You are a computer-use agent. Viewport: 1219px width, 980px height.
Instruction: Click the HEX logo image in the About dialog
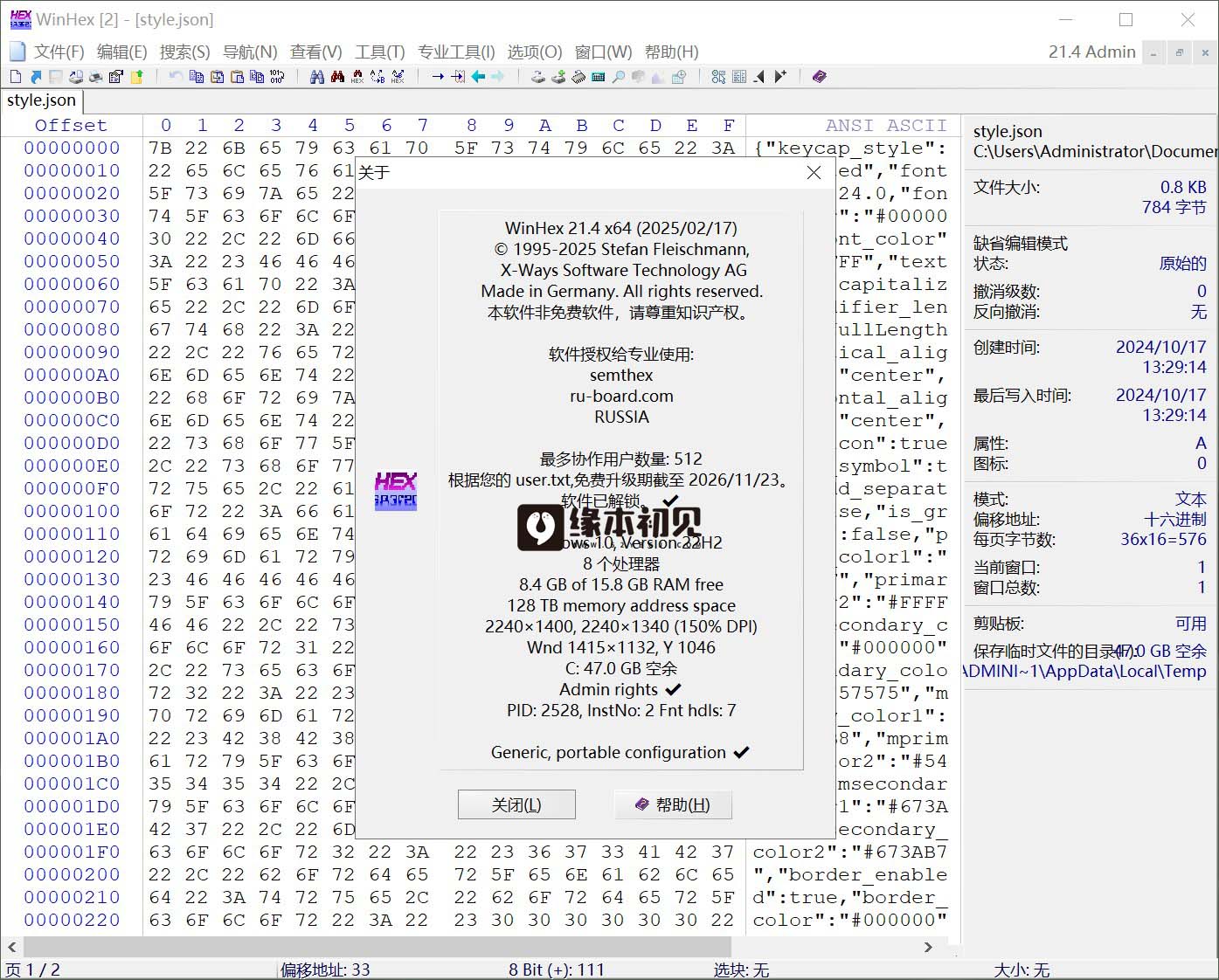click(396, 491)
